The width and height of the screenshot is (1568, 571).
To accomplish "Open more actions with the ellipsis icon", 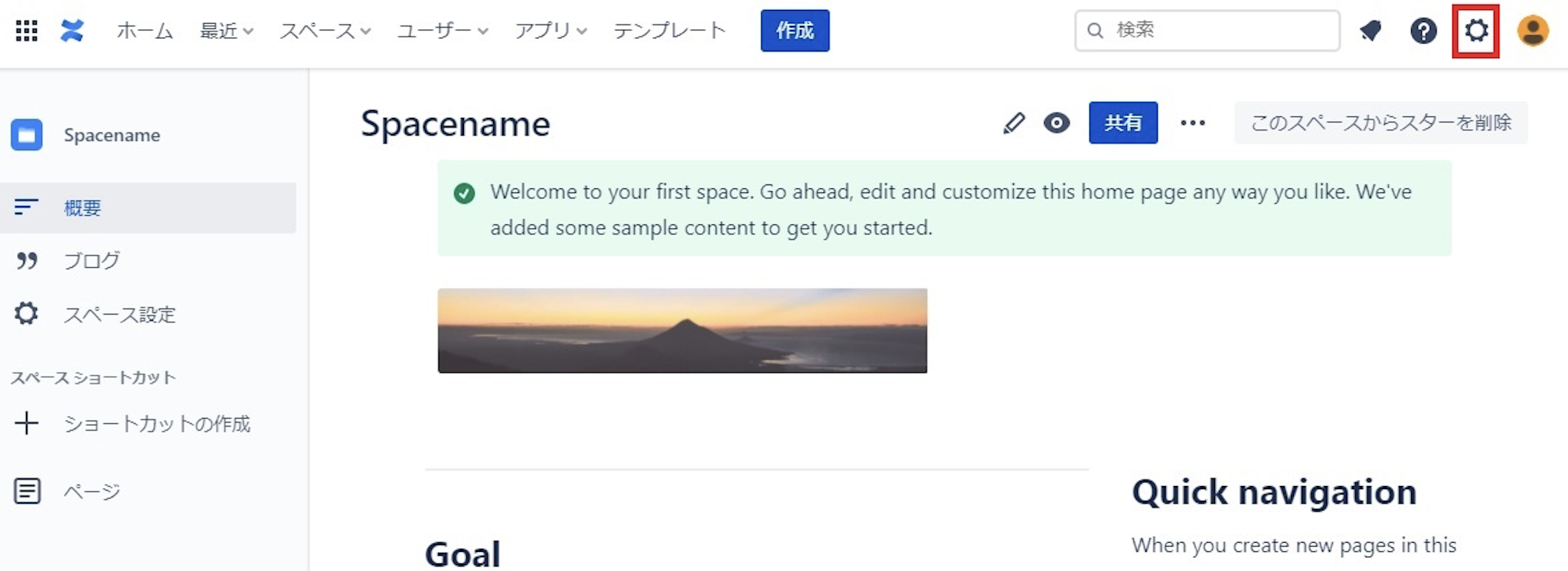I will pyautogui.click(x=1192, y=122).
